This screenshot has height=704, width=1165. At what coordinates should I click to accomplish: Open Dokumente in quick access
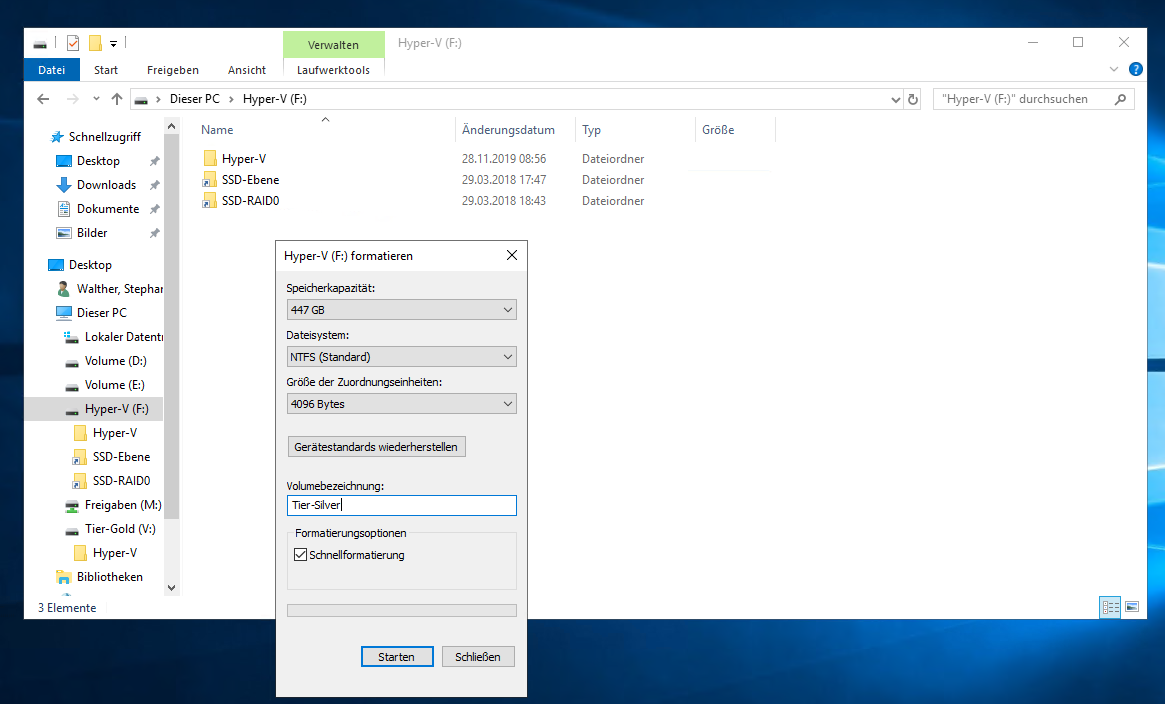coord(108,209)
